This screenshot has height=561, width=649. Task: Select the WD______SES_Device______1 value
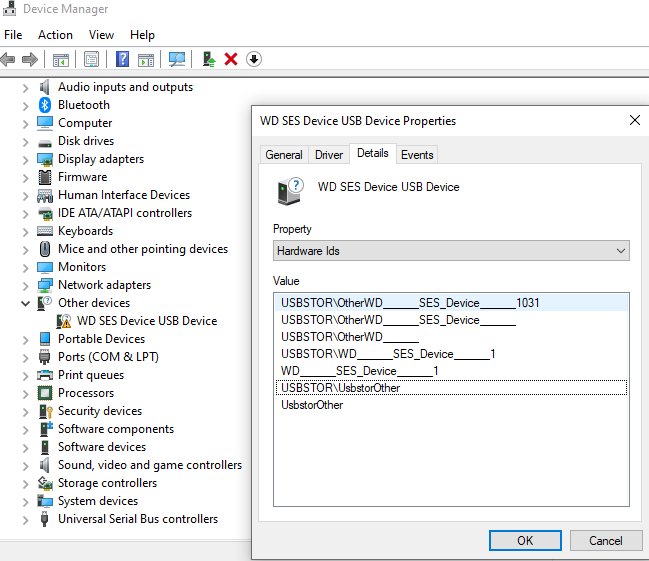tap(451, 371)
